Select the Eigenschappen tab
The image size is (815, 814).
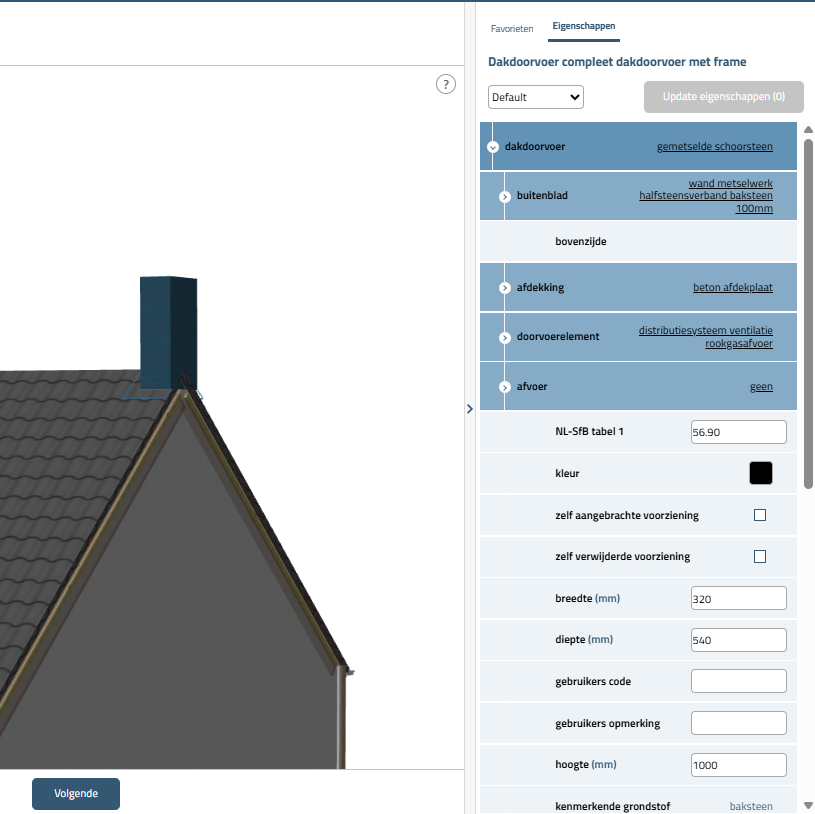(x=583, y=26)
